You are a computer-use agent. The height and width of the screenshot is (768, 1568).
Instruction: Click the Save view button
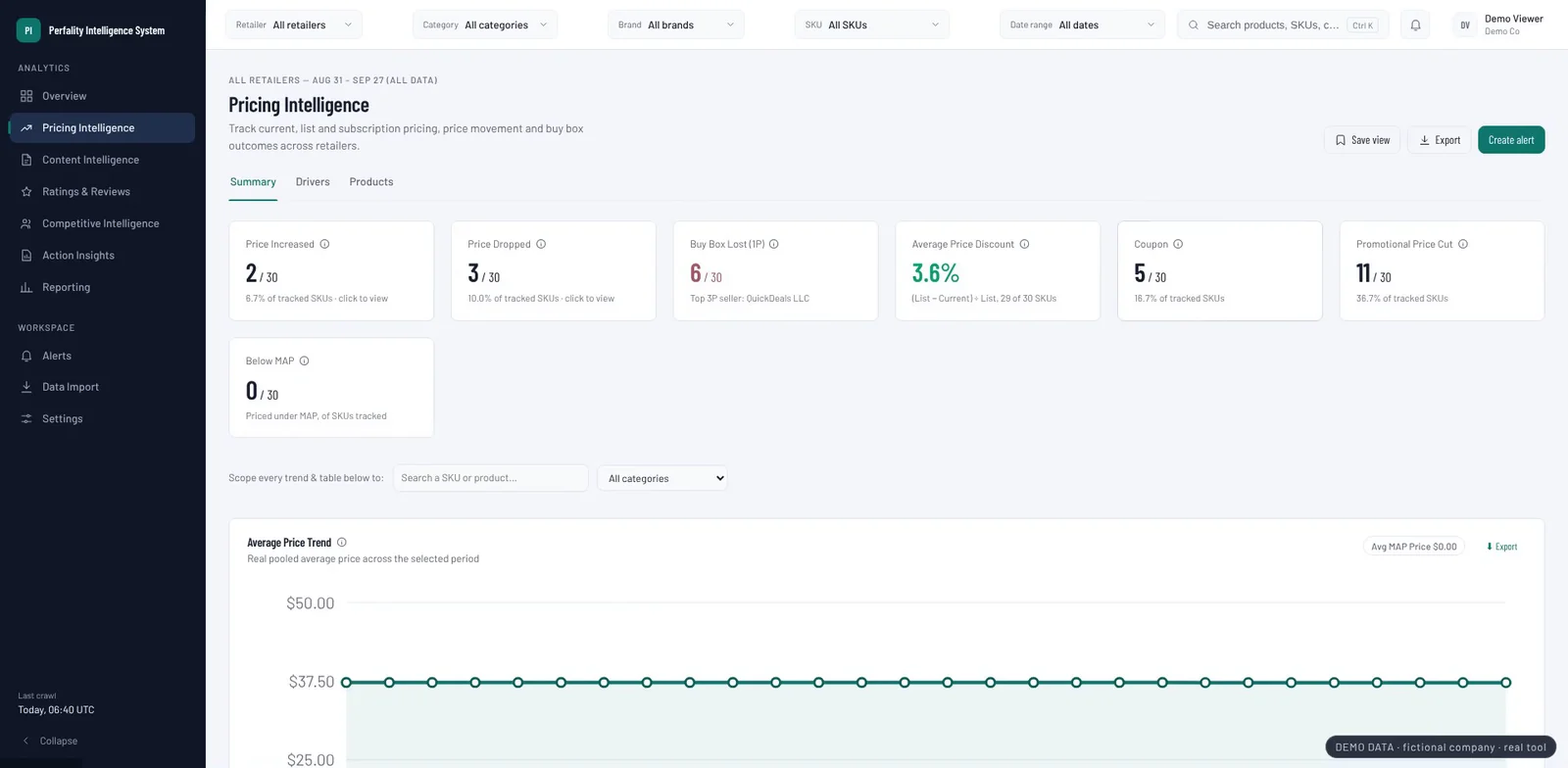1362,140
